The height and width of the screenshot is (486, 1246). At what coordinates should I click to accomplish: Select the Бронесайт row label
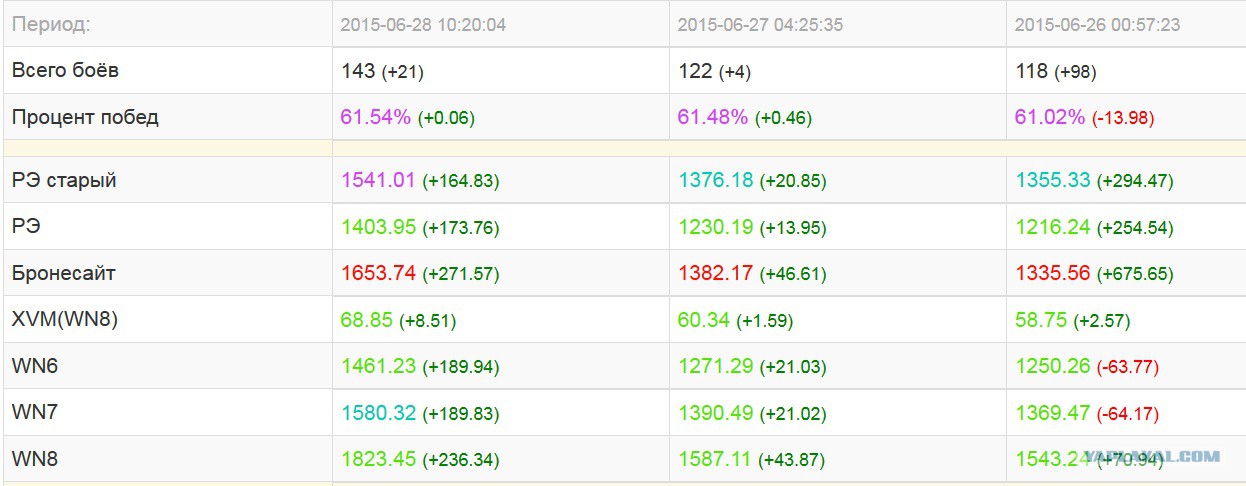pyautogui.click(x=62, y=272)
